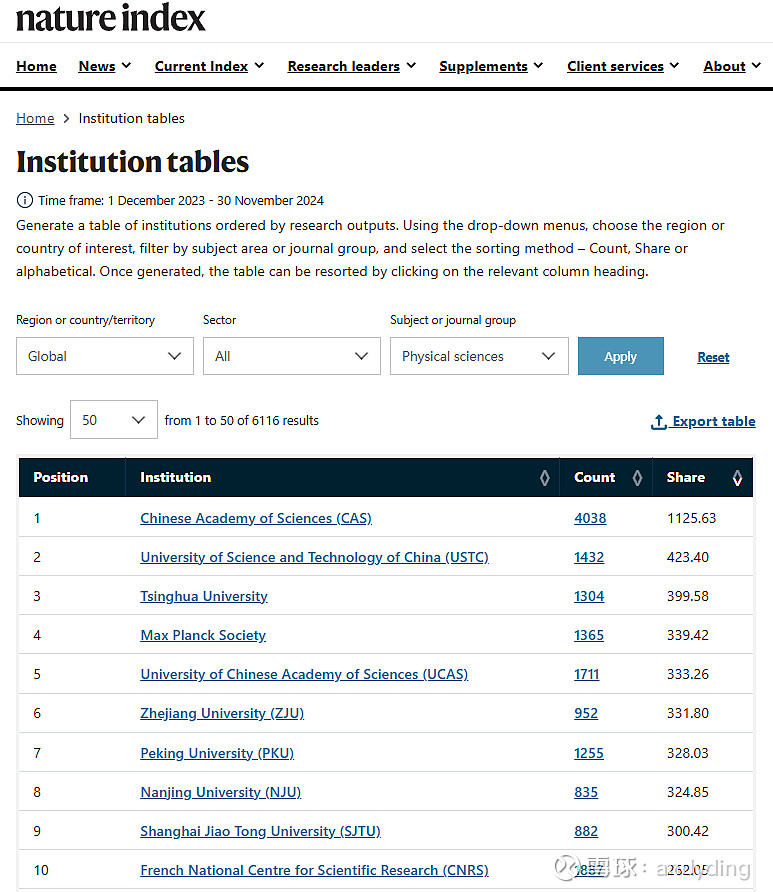Click Tsinghua University count 1304

click(x=589, y=596)
